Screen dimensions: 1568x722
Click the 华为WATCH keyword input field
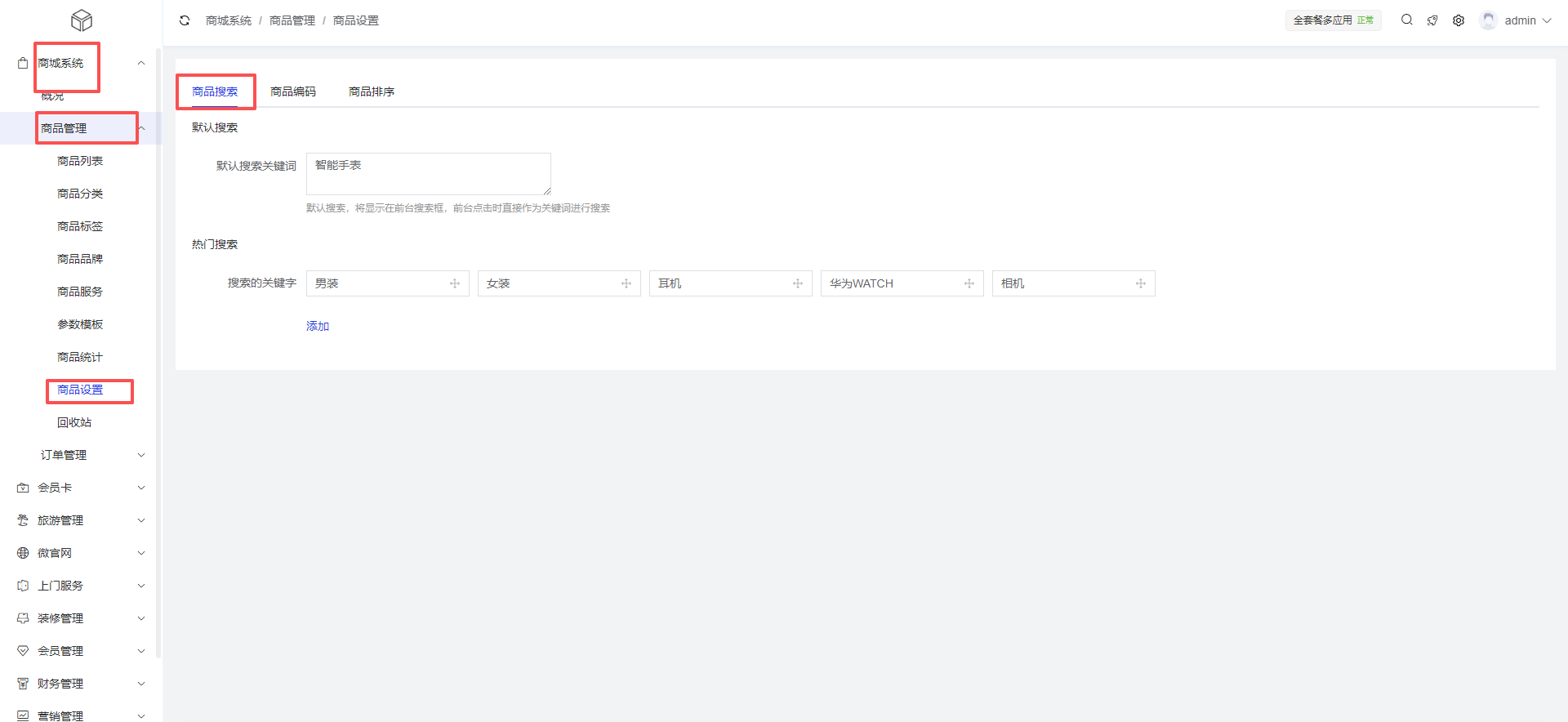[902, 283]
